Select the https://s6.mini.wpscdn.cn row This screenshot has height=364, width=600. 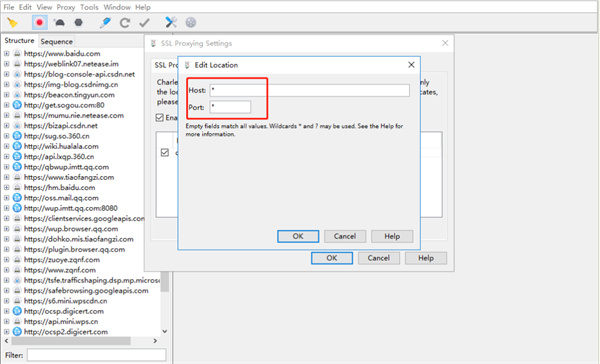coord(65,301)
